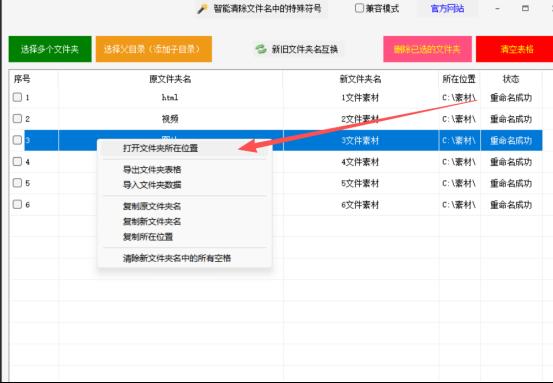The height and width of the screenshot is (383, 553).
Task: Choose 打开文件夹所在位置 from the context menu
Action: (184, 148)
